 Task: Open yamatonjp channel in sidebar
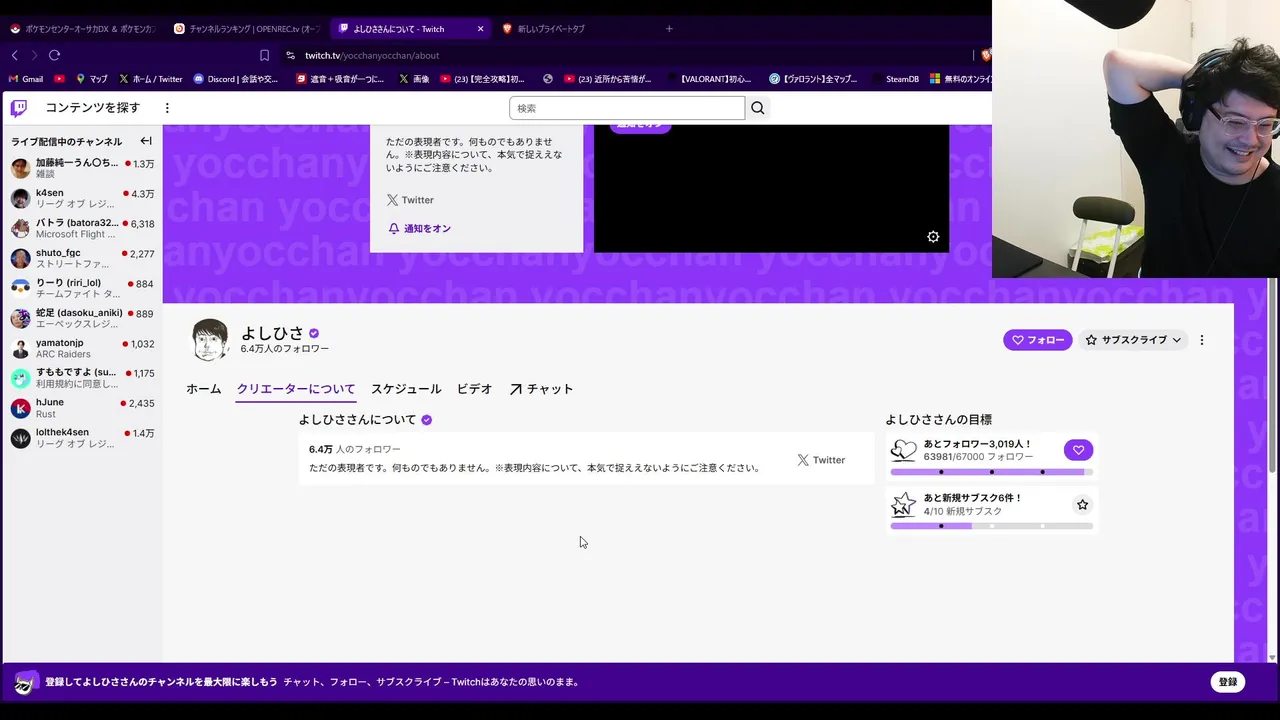coord(82,348)
